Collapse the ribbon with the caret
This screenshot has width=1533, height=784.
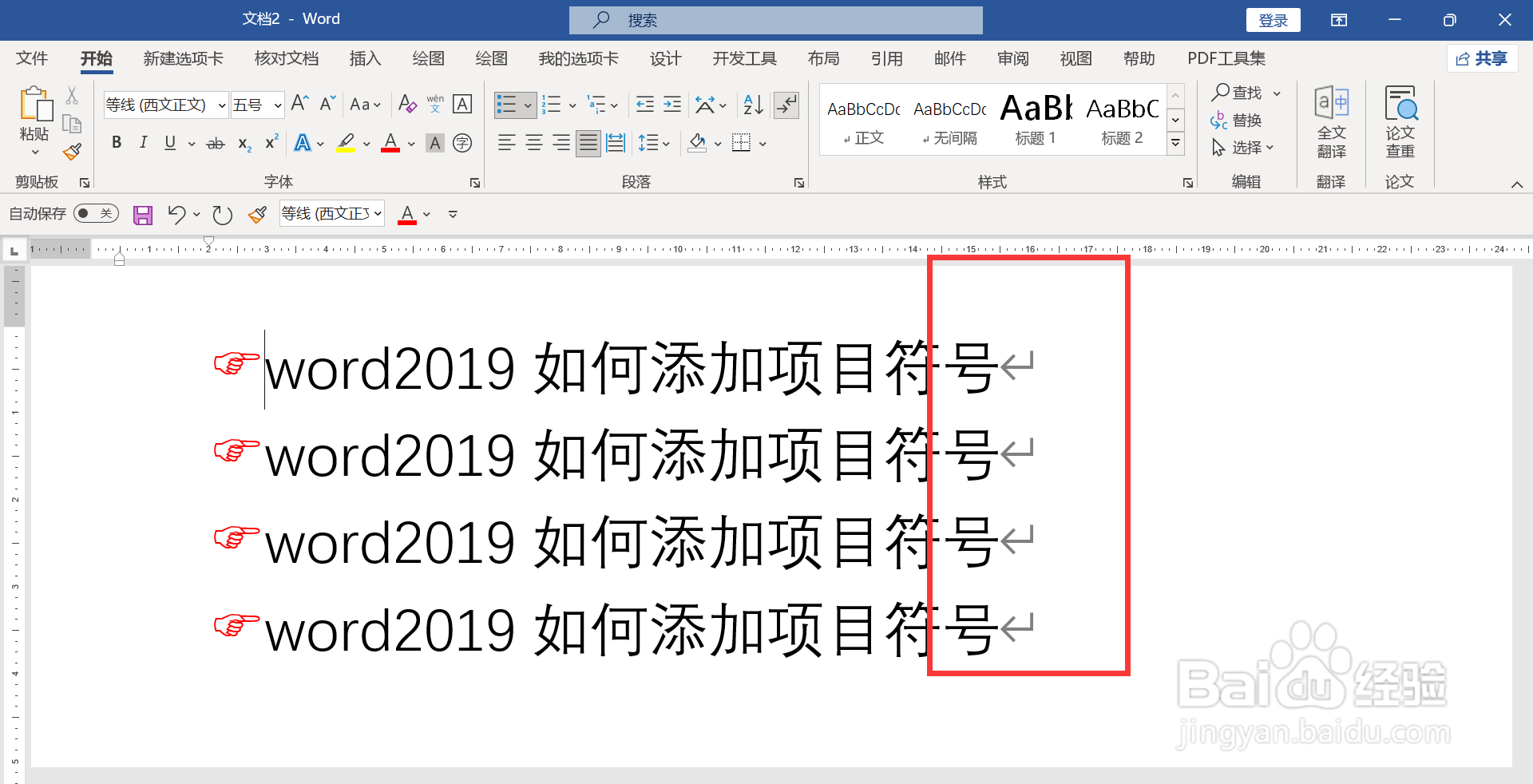1516,184
